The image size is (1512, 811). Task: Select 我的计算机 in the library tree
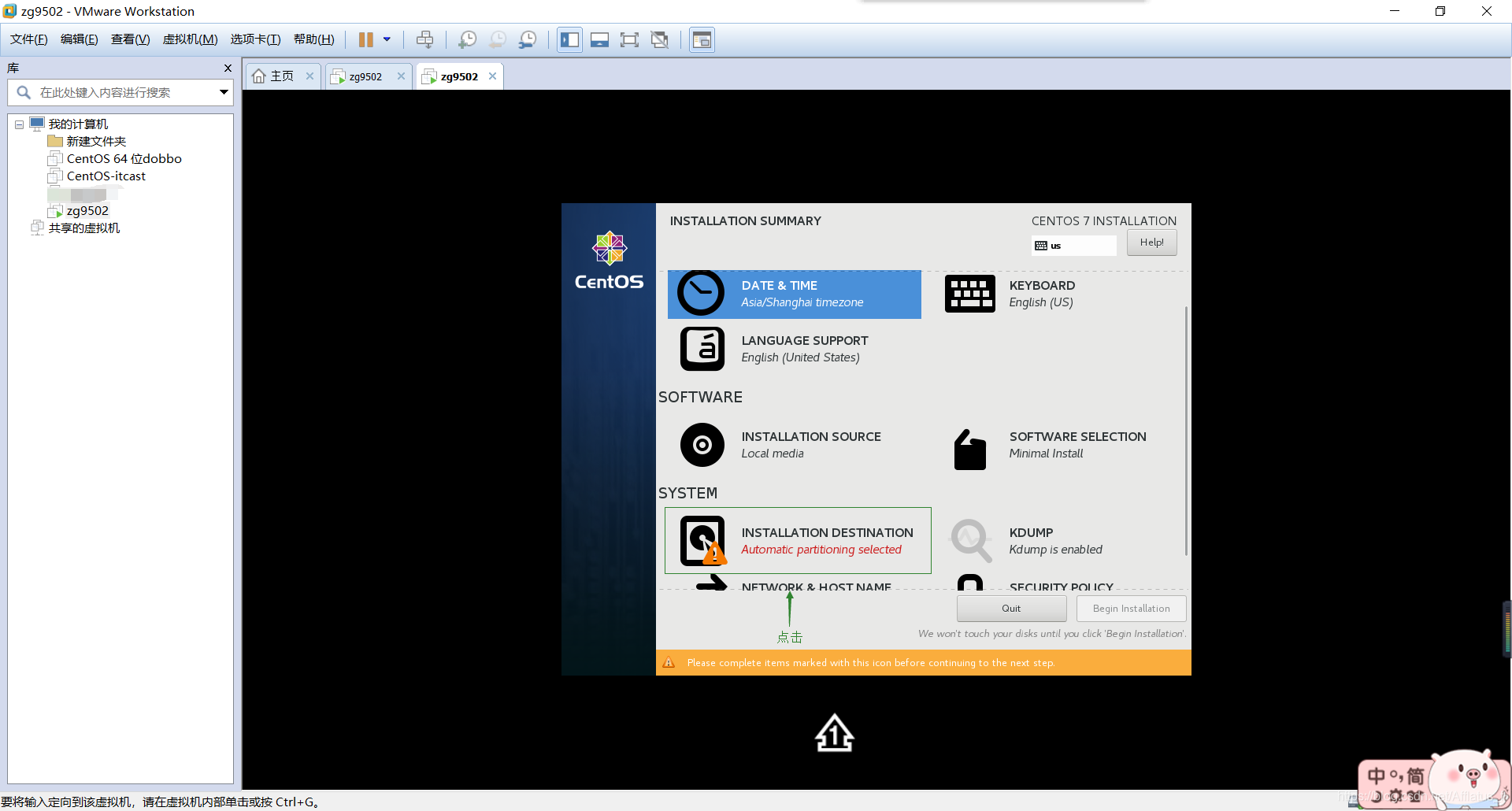tap(78, 124)
